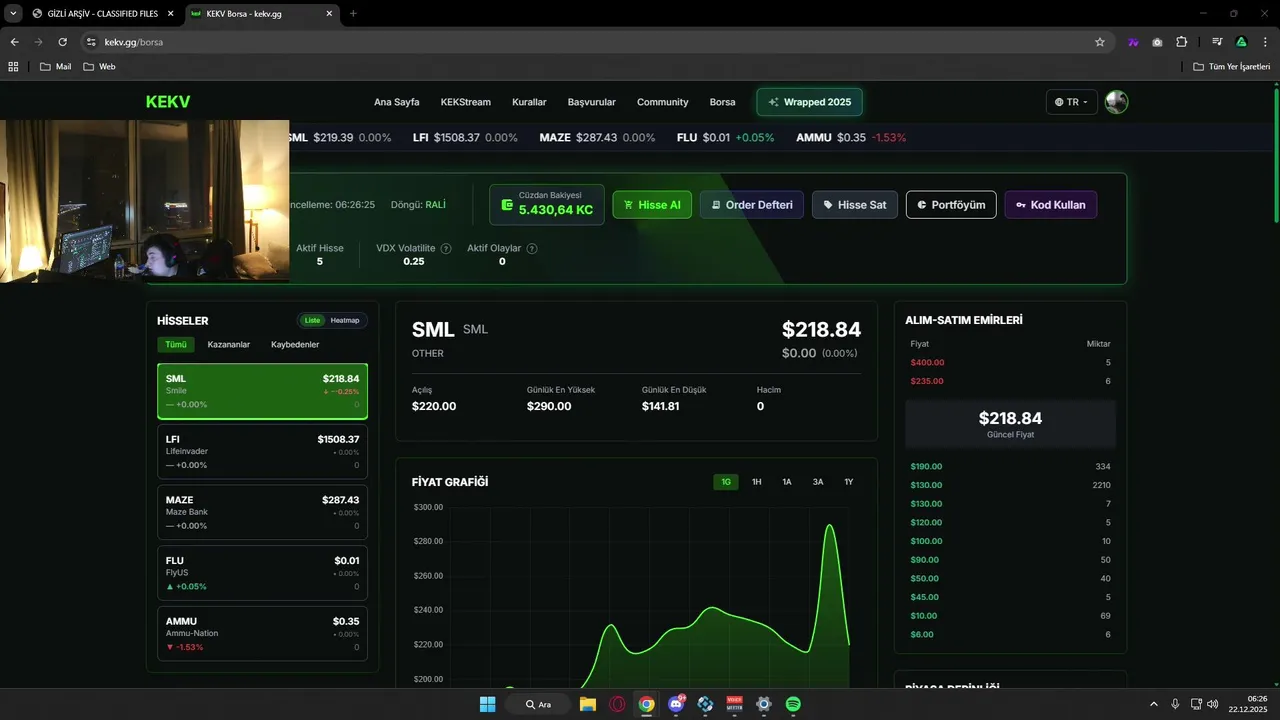Click the purple 7TV extension icon
Viewport: 1280px width, 720px height.
click(x=1133, y=42)
